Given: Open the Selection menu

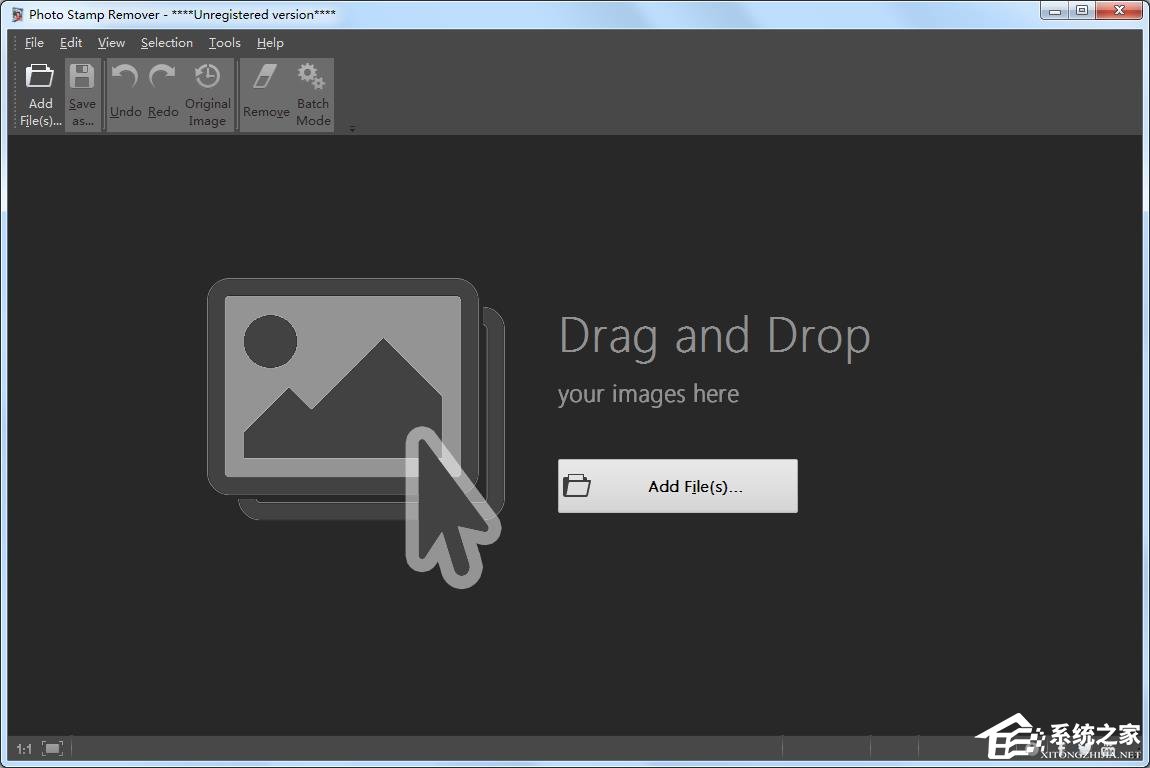Looking at the screenshot, I should [x=166, y=43].
